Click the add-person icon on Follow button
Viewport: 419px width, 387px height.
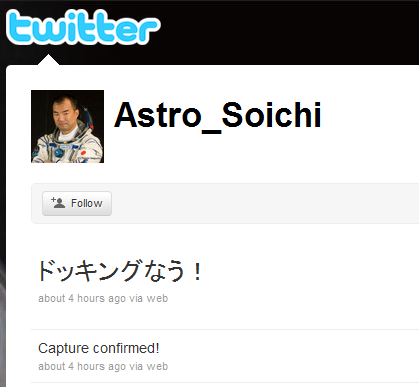pos(58,203)
